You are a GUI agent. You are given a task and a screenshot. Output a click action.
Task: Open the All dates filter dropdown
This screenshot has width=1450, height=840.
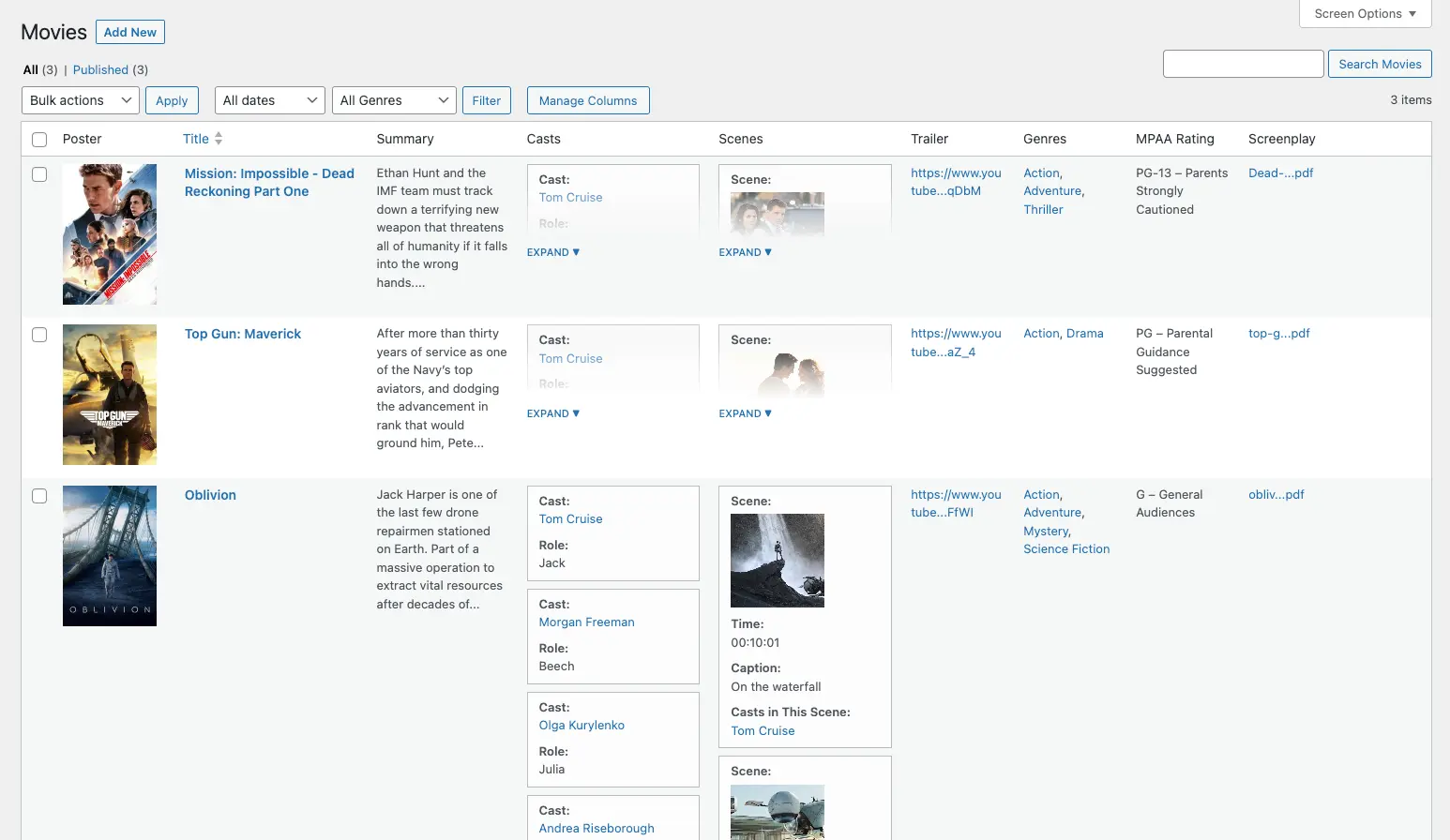[x=270, y=100]
